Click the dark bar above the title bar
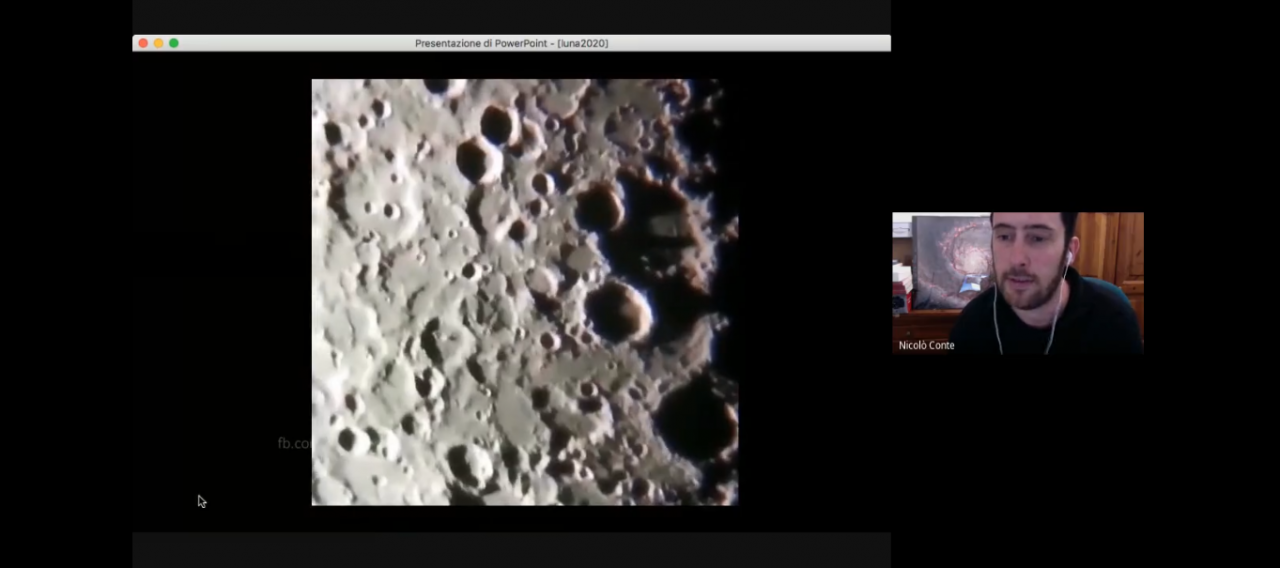1280x568 pixels. pos(511,17)
